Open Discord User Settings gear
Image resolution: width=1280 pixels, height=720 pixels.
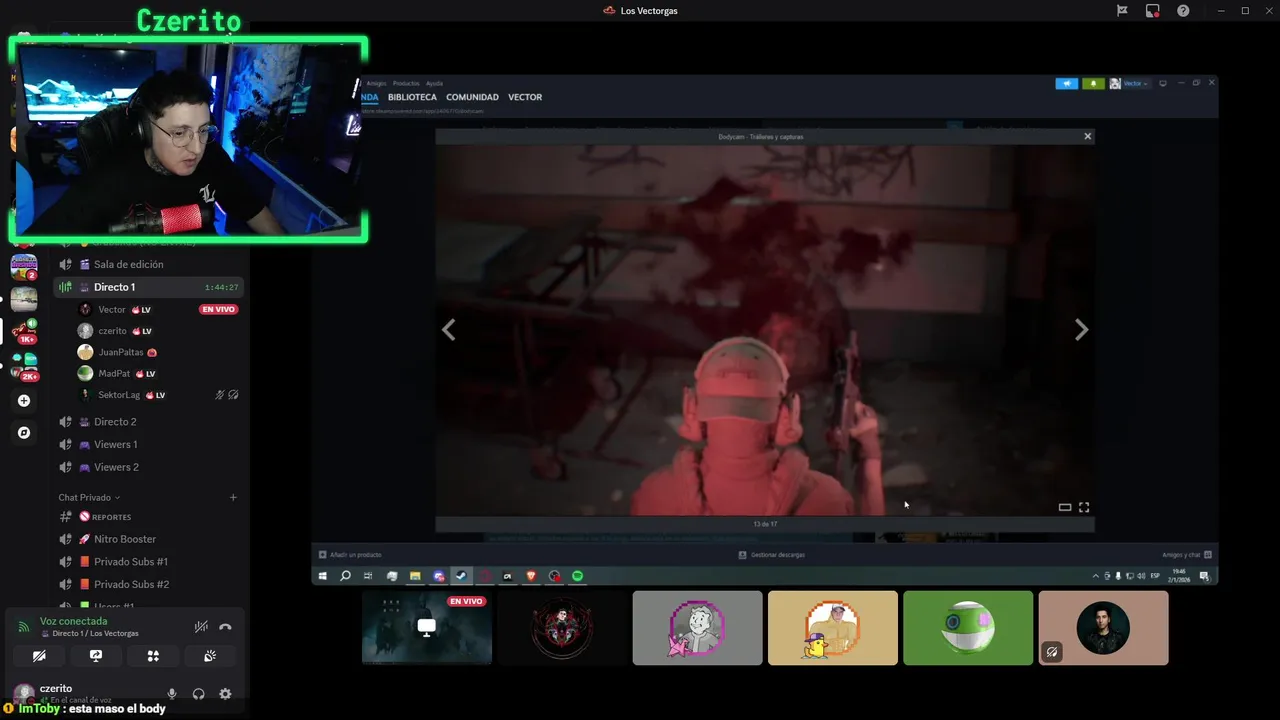(225, 694)
